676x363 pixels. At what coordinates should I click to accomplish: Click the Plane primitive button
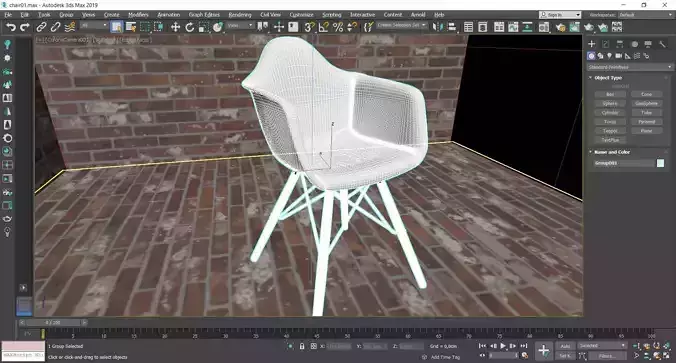click(646, 131)
